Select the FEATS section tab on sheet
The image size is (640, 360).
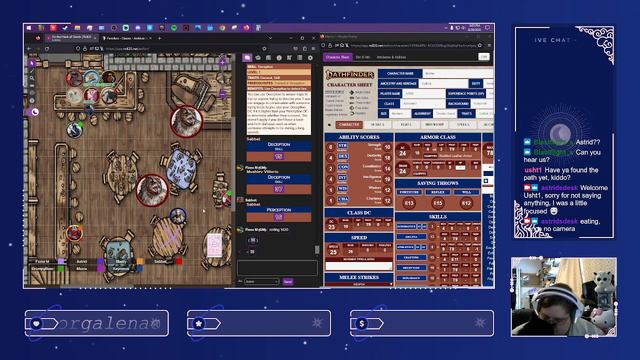coord(406,124)
